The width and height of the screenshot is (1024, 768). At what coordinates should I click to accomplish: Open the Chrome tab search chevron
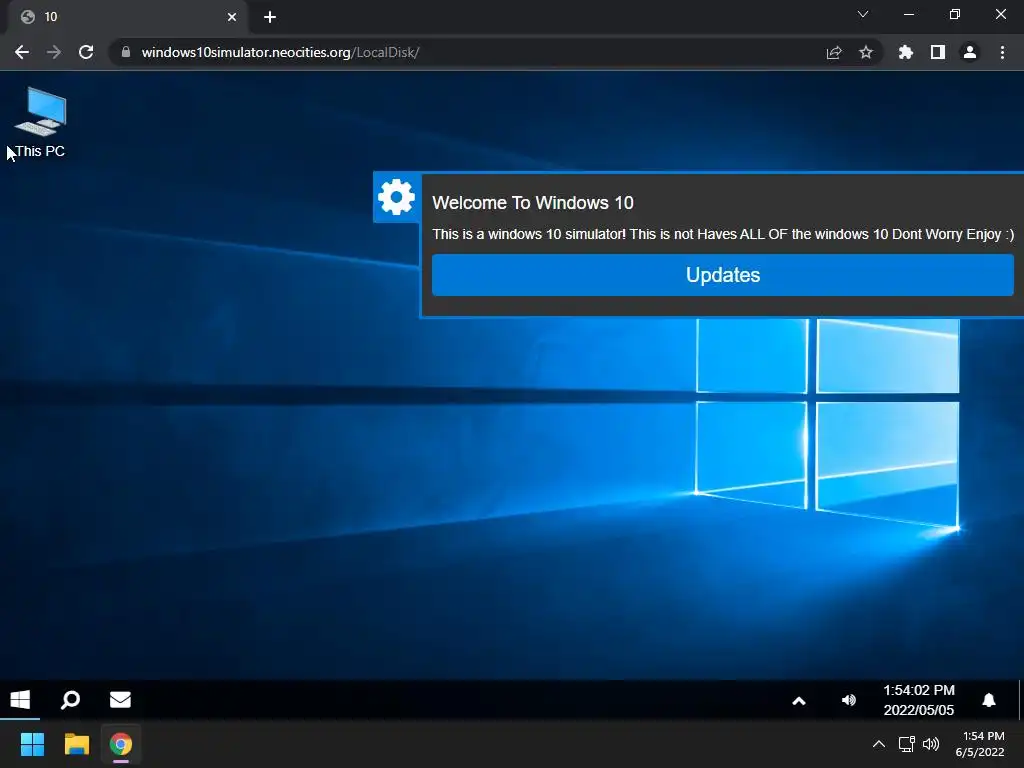863,14
